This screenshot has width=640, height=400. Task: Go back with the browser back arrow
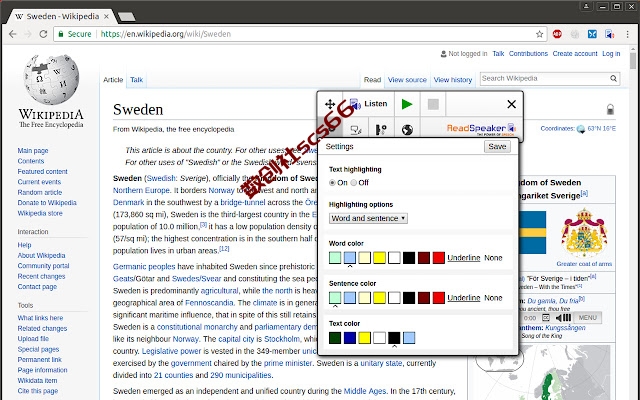[x=13, y=34]
